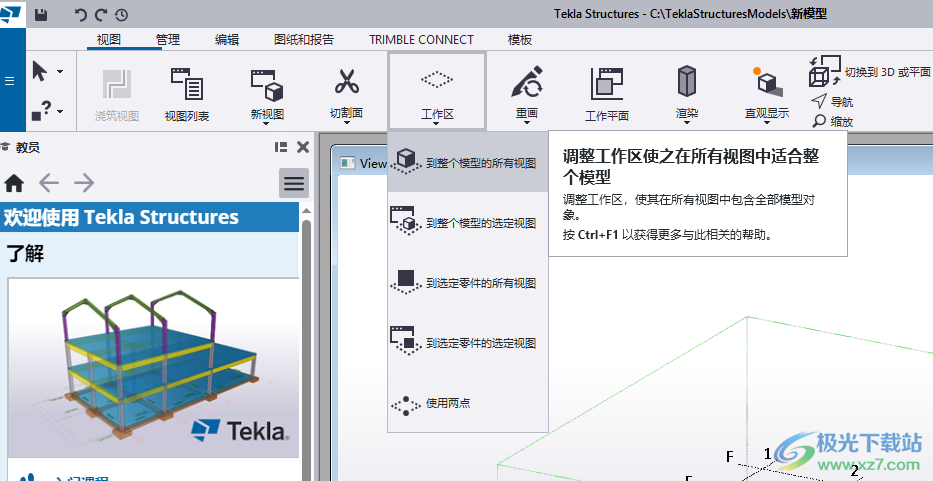The image size is (933, 481).
Task: Open the 教员 panel hamburger menu
Action: click(294, 183)
